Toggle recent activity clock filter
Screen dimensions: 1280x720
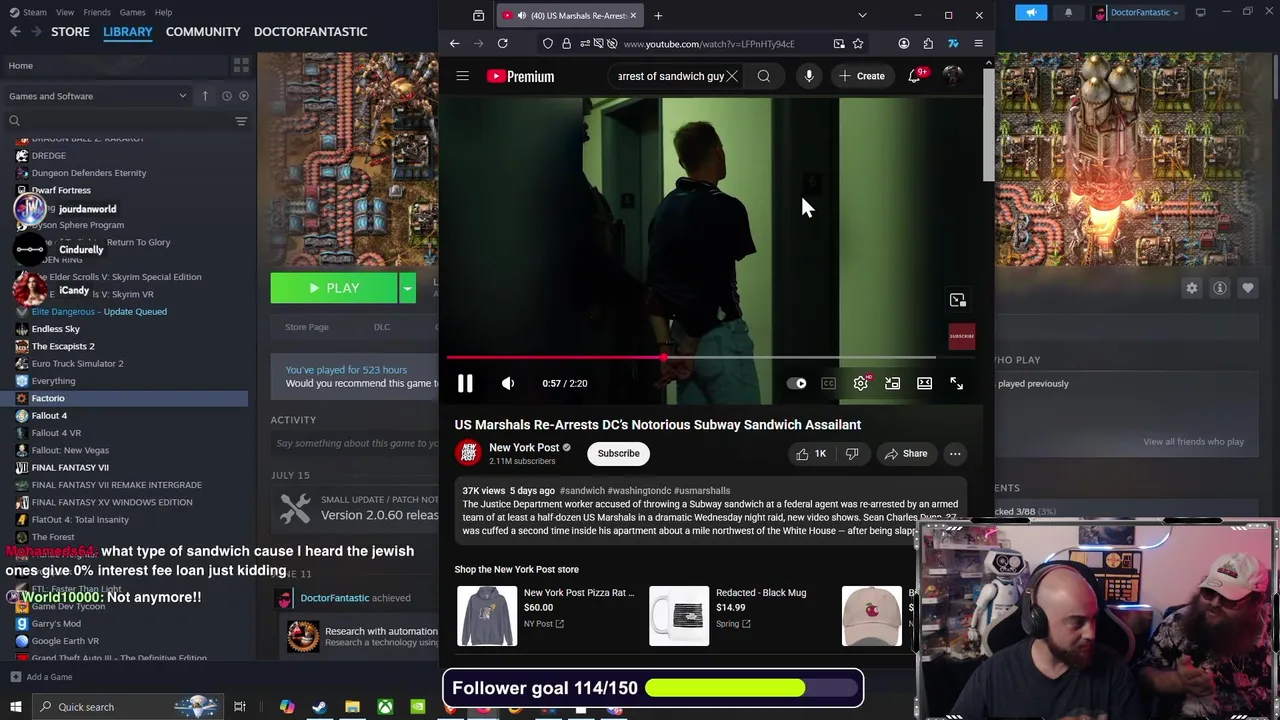[x=227, y=96]
